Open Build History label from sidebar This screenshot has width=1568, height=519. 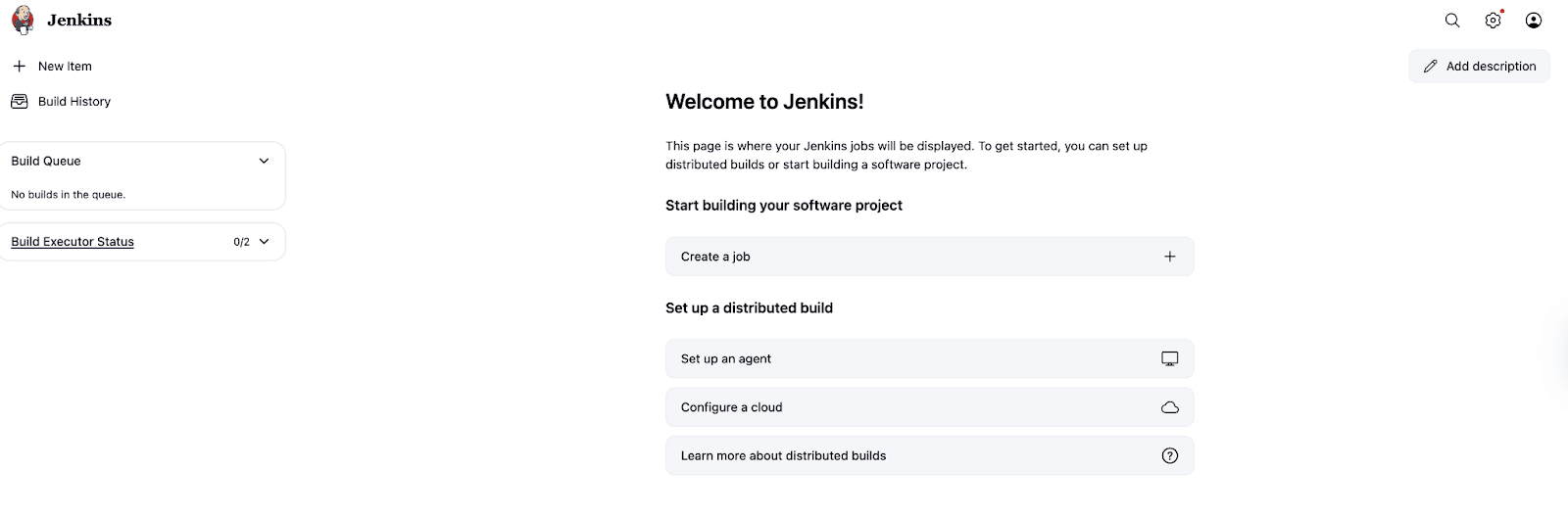click(x=74, y=102)
